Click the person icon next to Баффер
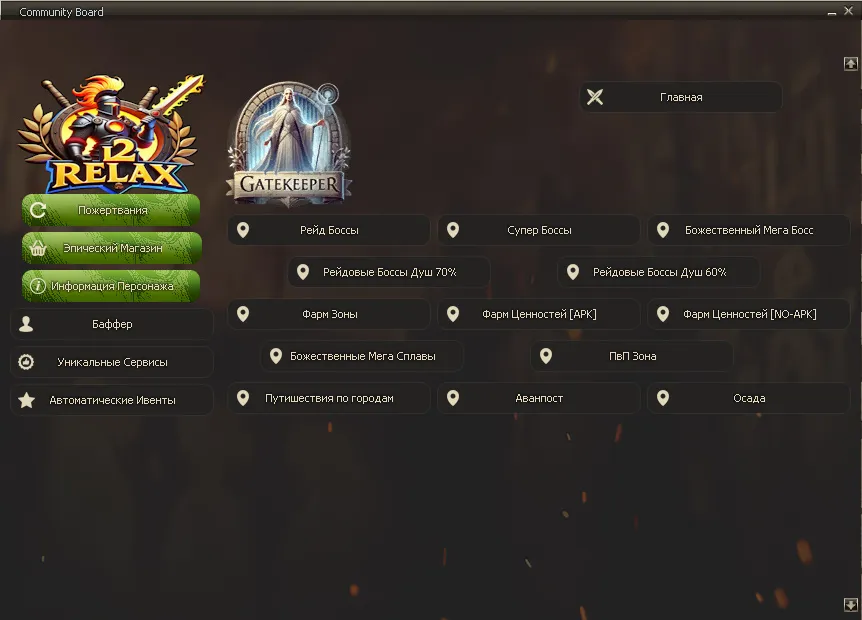 26,324
